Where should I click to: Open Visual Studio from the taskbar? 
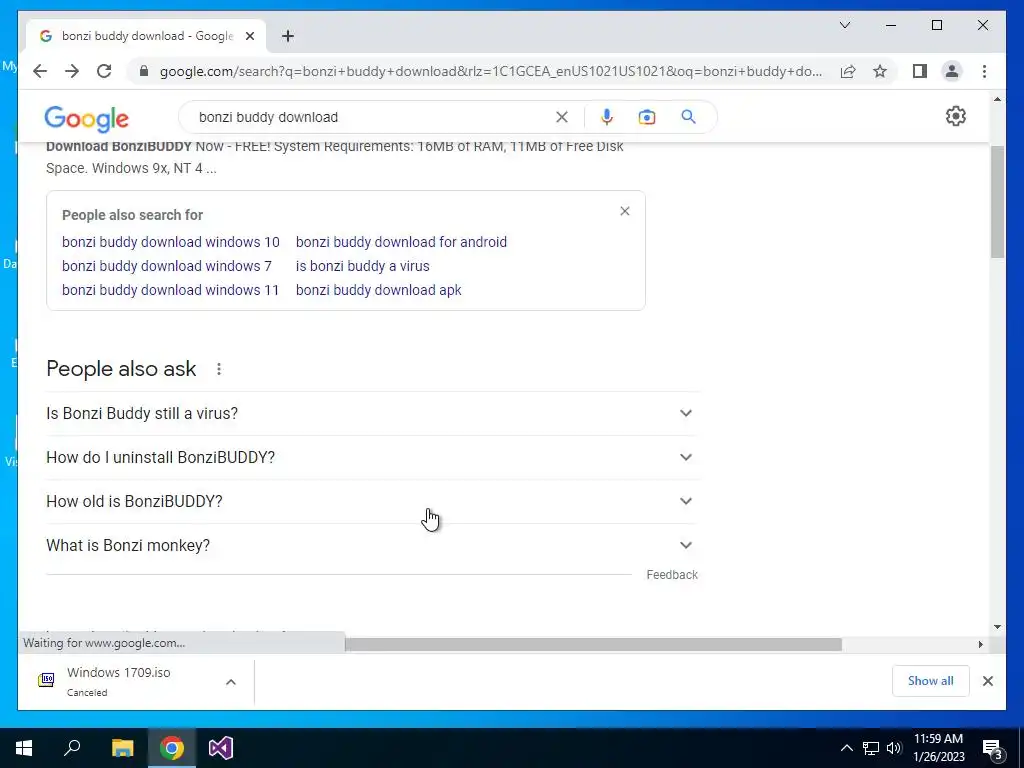(x=221, y=748)
